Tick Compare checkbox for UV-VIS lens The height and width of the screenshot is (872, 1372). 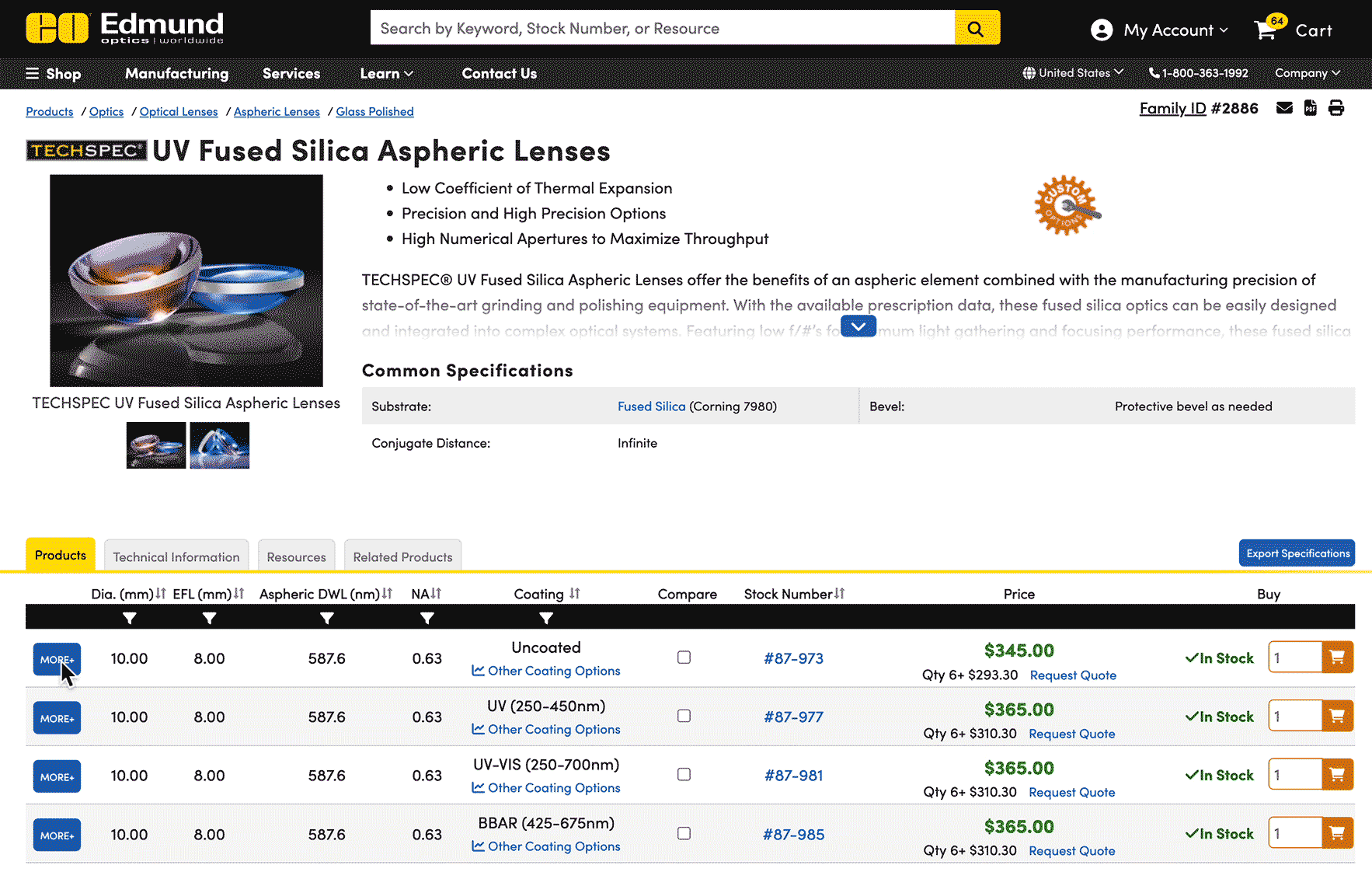[x=684, y=775]
